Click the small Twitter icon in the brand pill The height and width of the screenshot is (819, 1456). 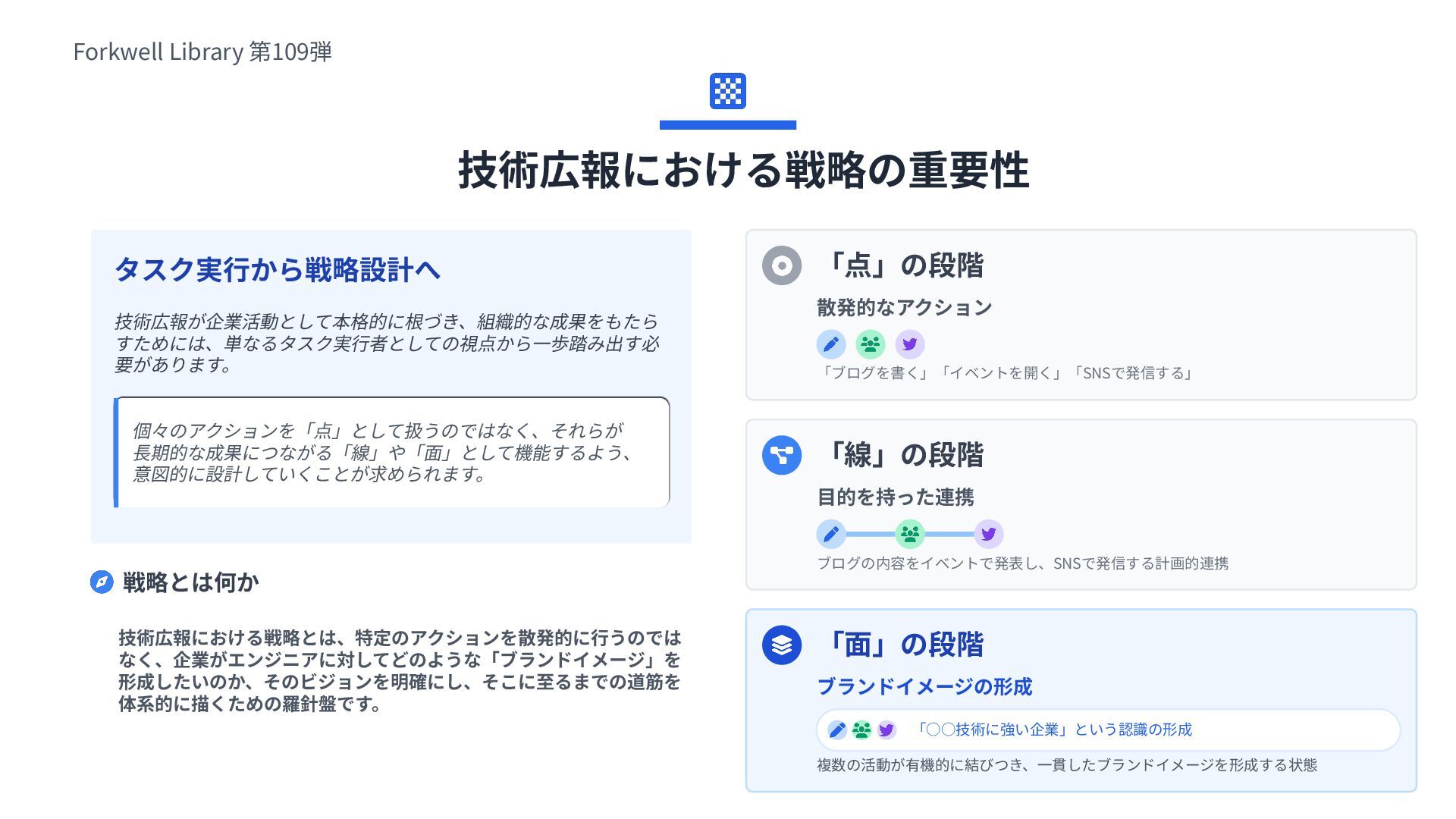coord(886,730)
